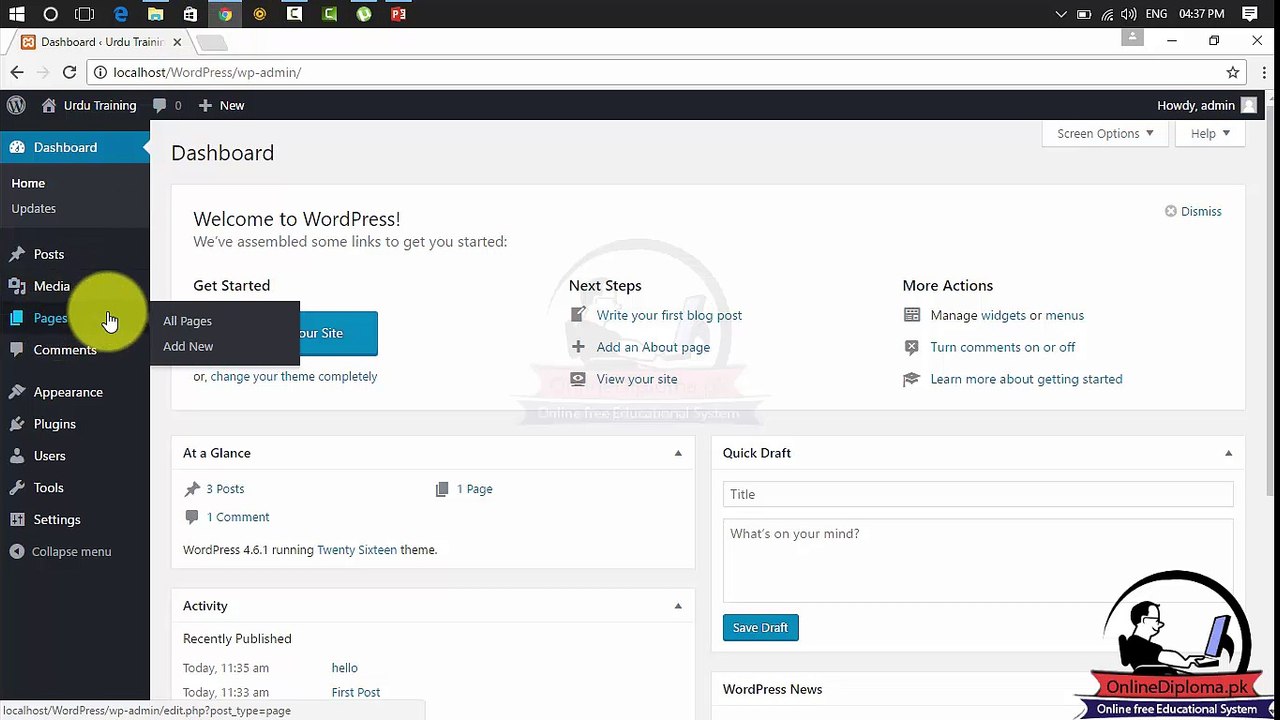Collapse the Activity panel
The image size is (1280, 720).
click(x=678, y=606)
